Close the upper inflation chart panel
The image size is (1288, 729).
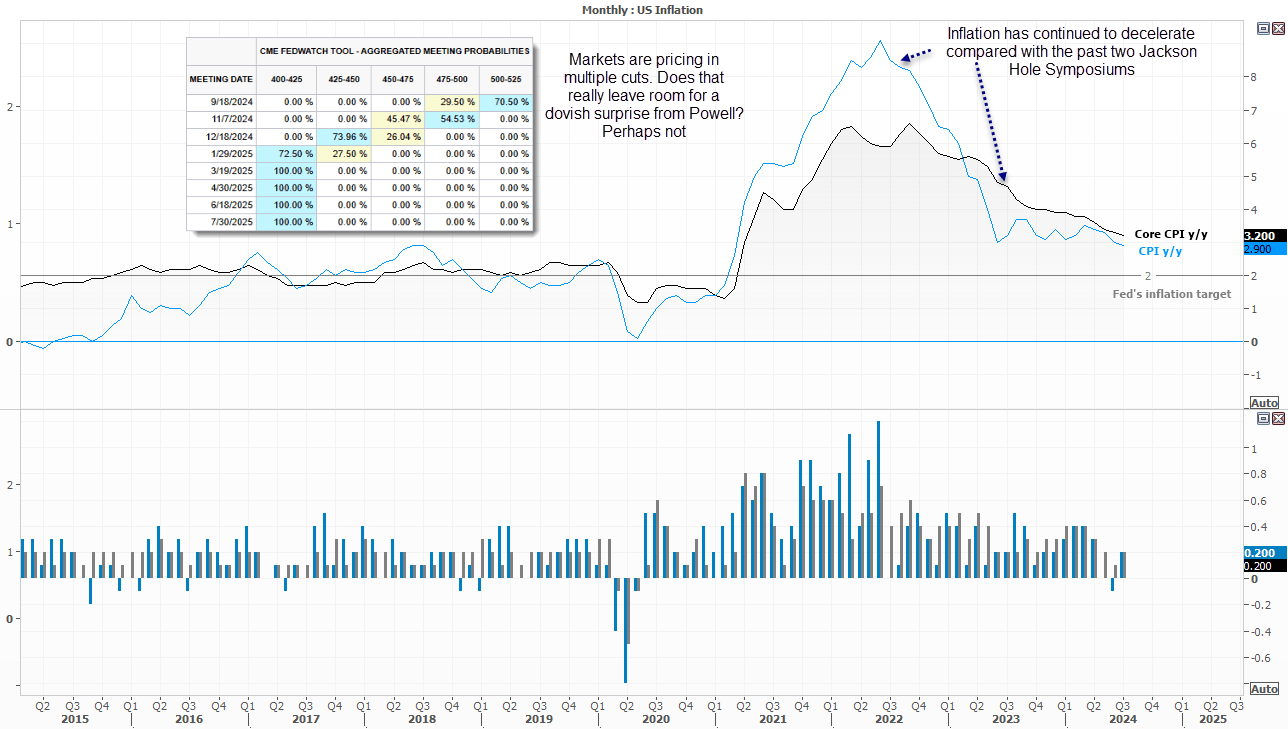pyautogui.click(x=1277, y=29)
